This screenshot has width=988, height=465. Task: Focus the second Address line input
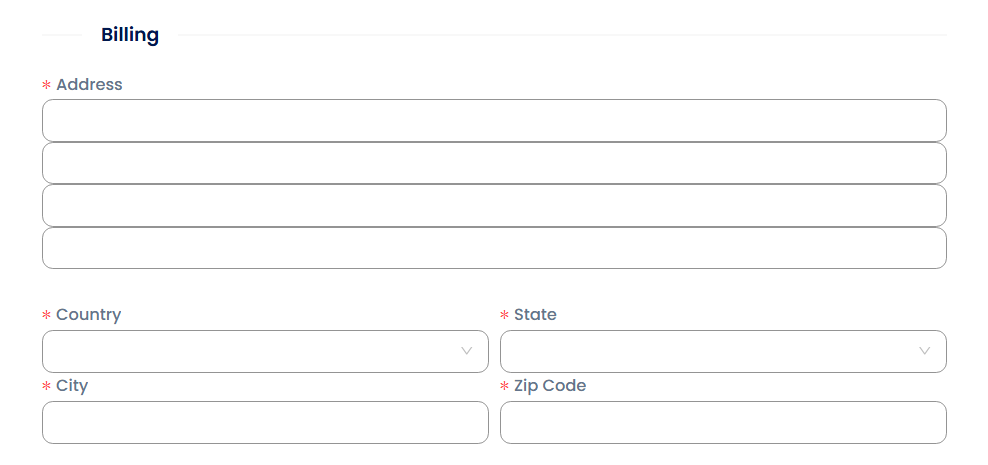(x=494, y=163)
